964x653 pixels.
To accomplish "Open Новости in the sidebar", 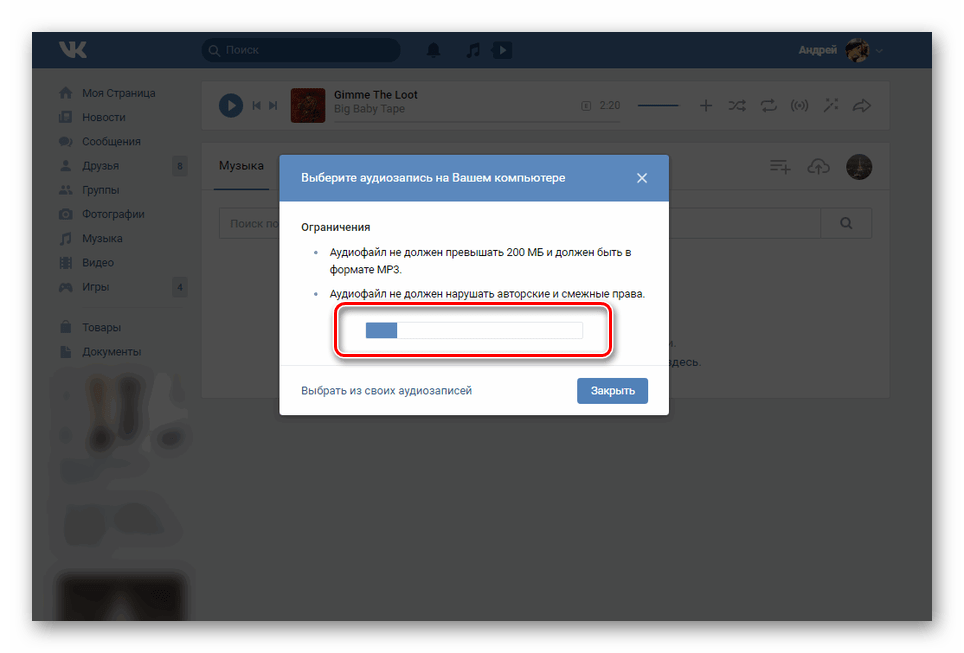I will tap(103, 117).
